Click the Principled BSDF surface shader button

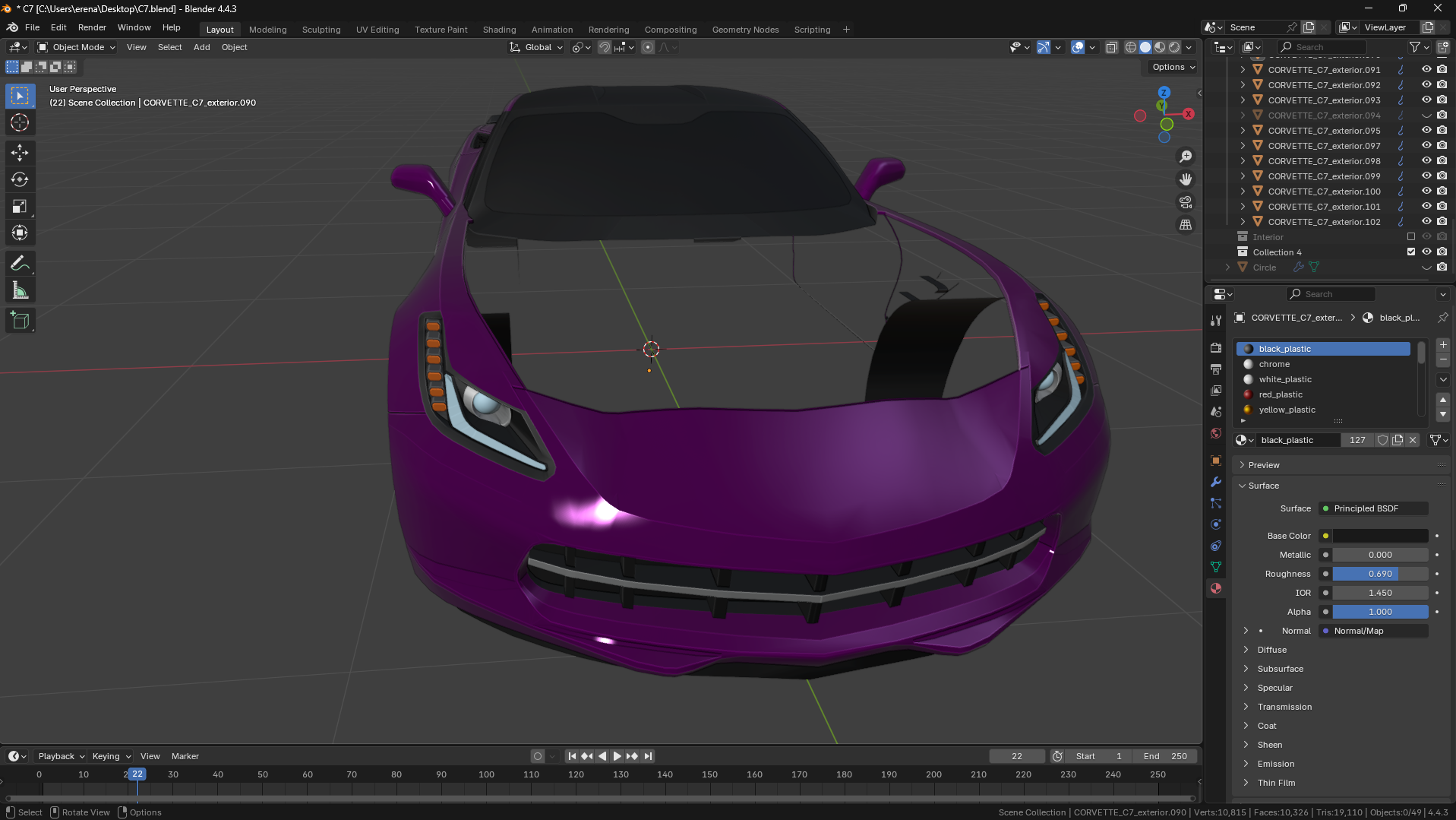pos(1374,508)
